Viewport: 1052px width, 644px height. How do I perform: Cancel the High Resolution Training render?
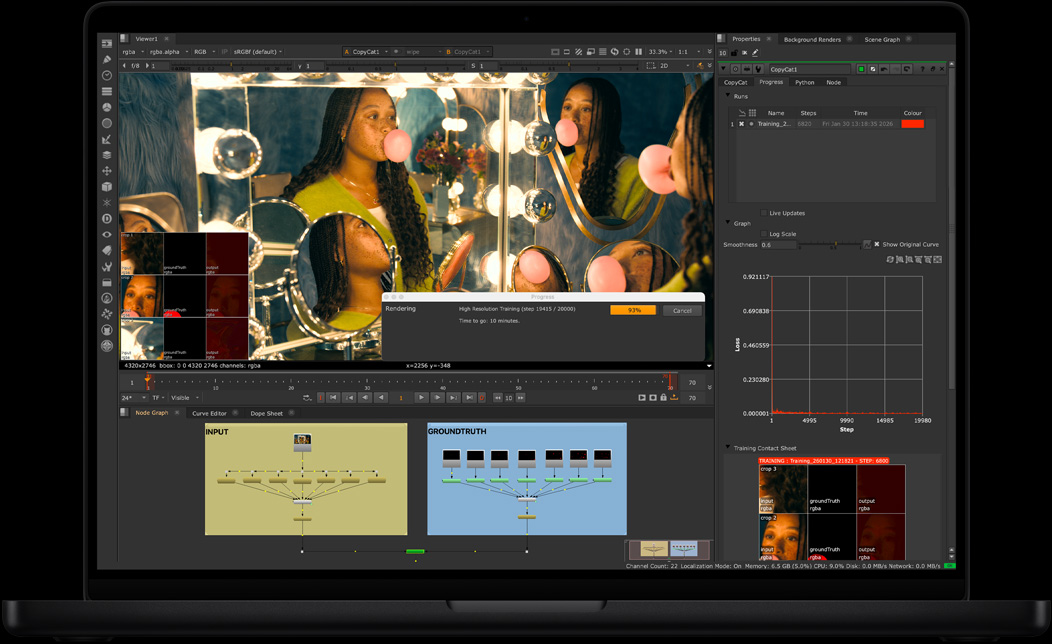click(682, 310)
